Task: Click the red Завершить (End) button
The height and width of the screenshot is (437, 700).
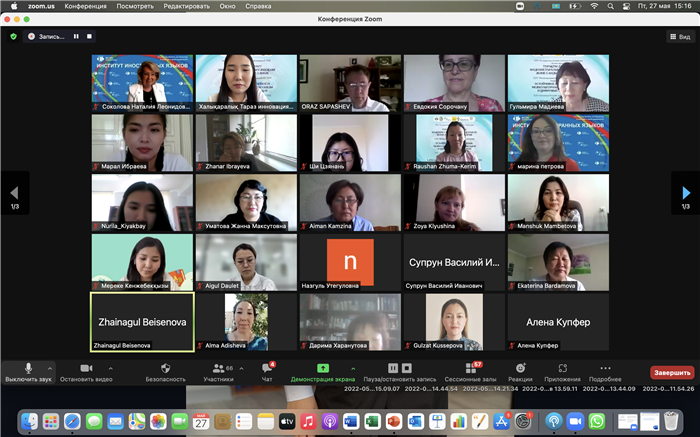Action: 671,373
